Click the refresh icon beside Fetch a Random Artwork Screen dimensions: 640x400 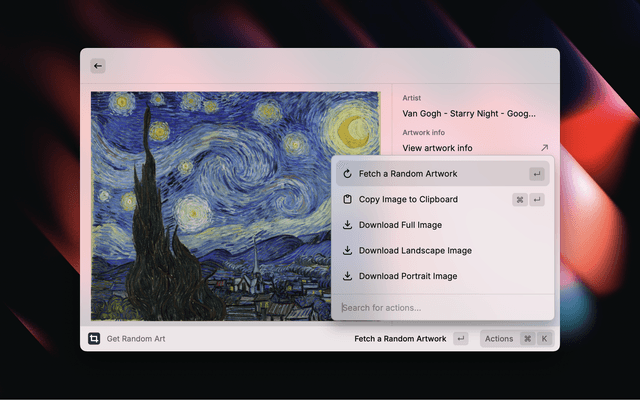347,174
